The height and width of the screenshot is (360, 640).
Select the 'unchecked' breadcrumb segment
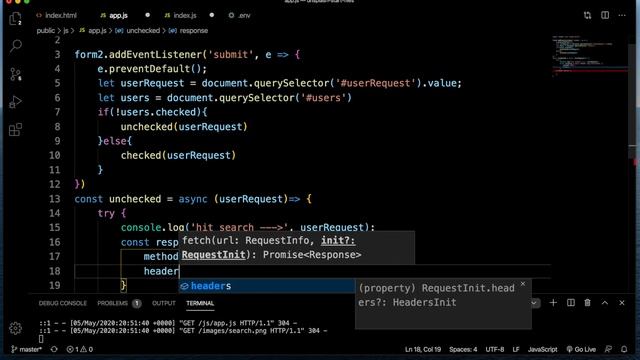coord(138,31)
